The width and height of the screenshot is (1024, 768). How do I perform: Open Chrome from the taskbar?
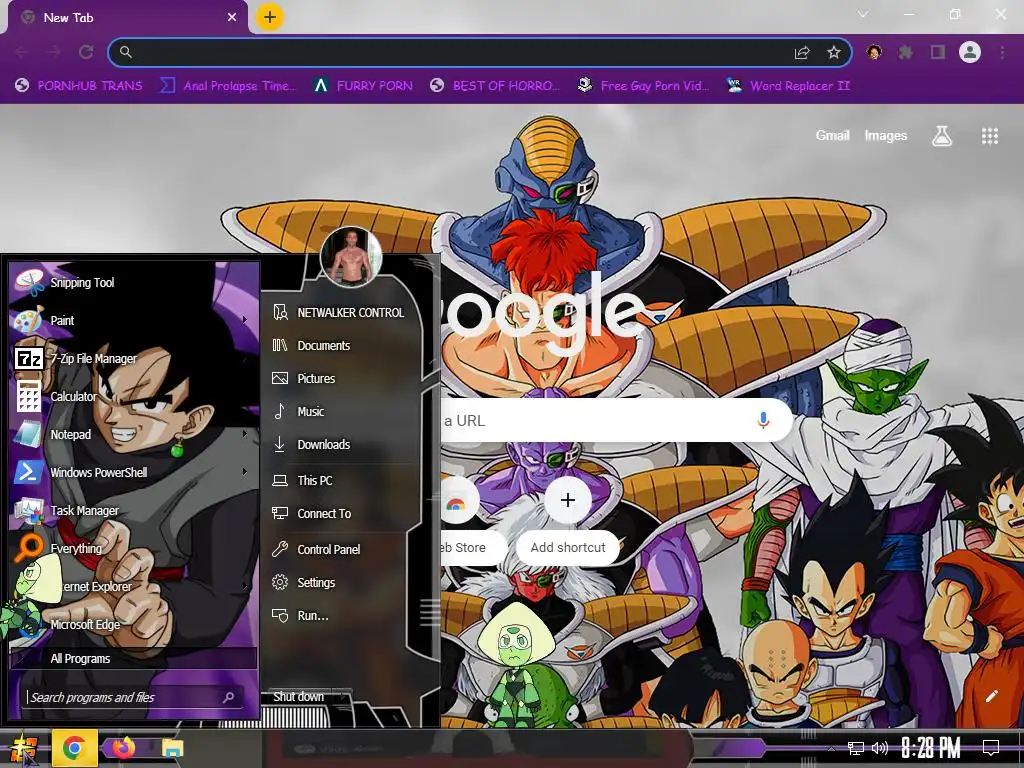74,748
